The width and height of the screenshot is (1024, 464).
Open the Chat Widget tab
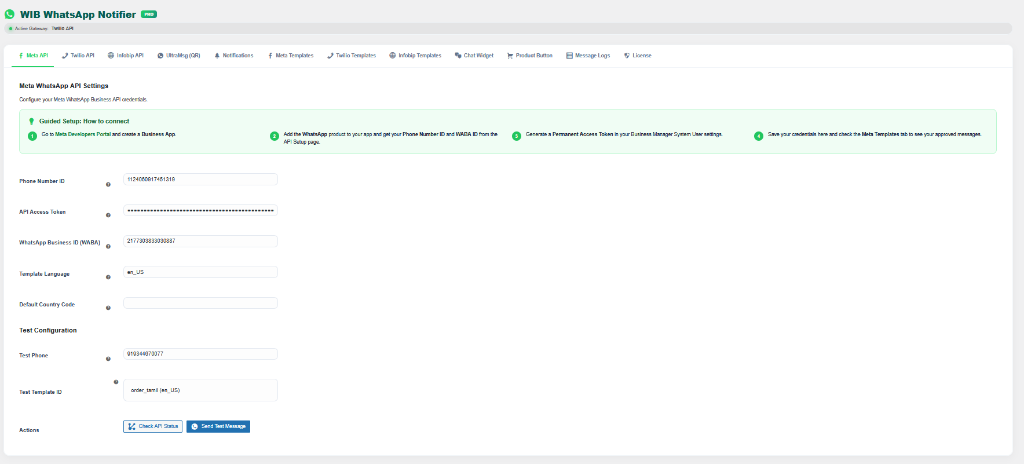click(x=474, y=56)
